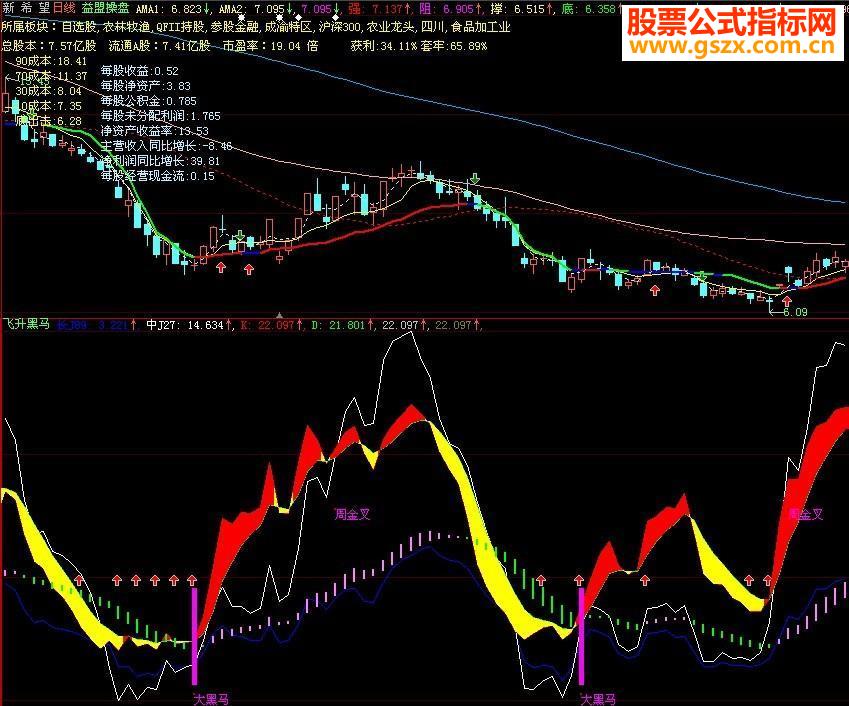Image resolution: width=849 pixels, height=706 pixels.
Task: Open the 沪深300 sector tag
Action: pyautogui.click(x=339, y=27)
